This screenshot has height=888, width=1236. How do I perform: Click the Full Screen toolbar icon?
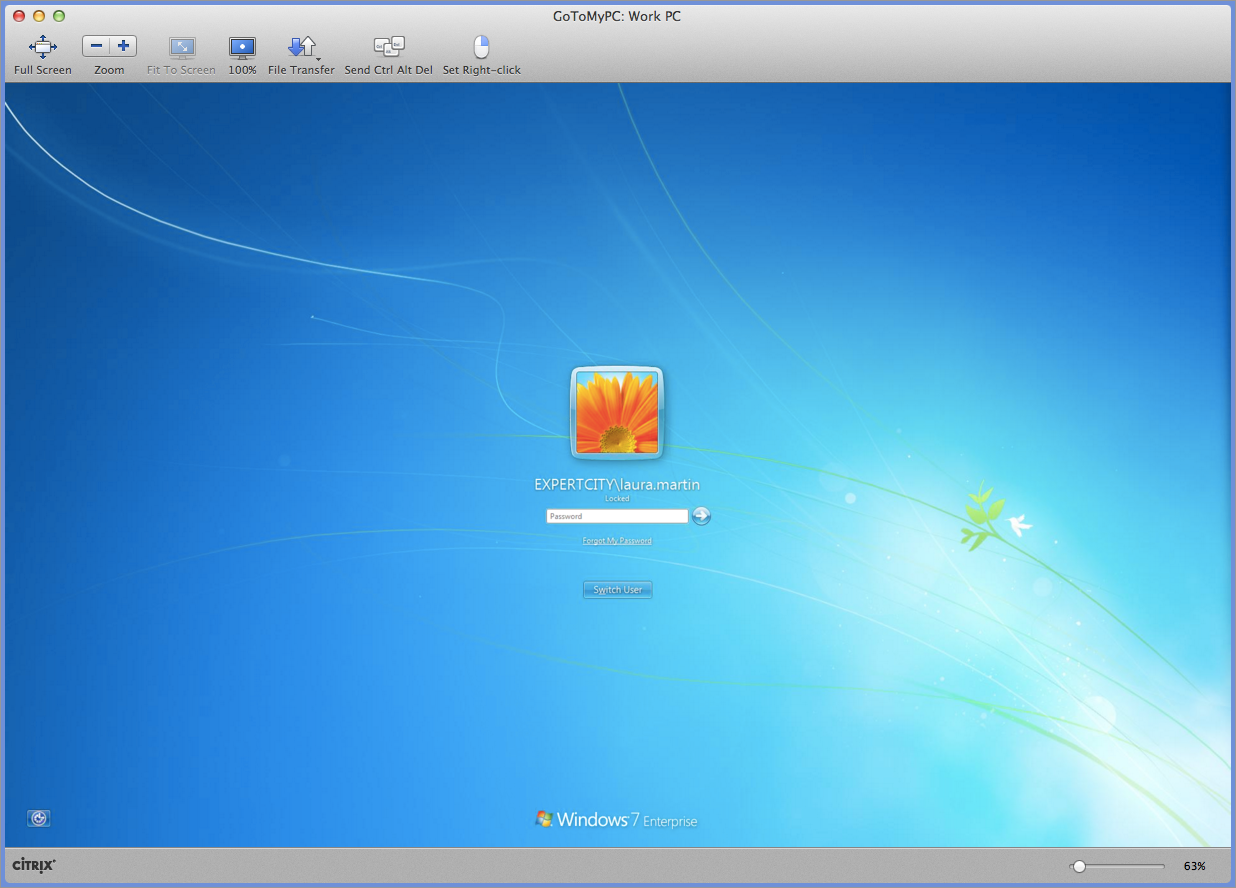[x=43, y=47]
